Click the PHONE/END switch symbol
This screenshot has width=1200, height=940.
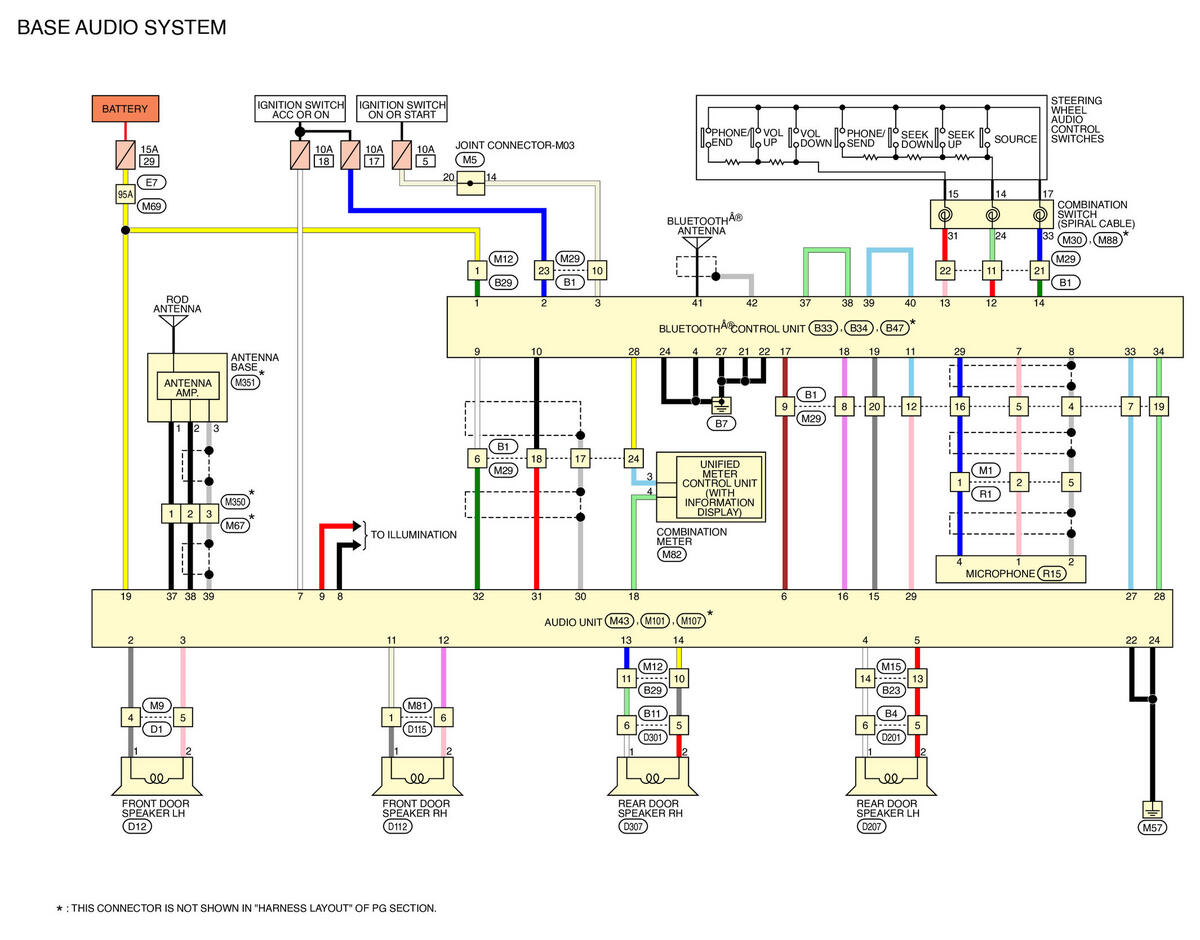pos(706,137)
